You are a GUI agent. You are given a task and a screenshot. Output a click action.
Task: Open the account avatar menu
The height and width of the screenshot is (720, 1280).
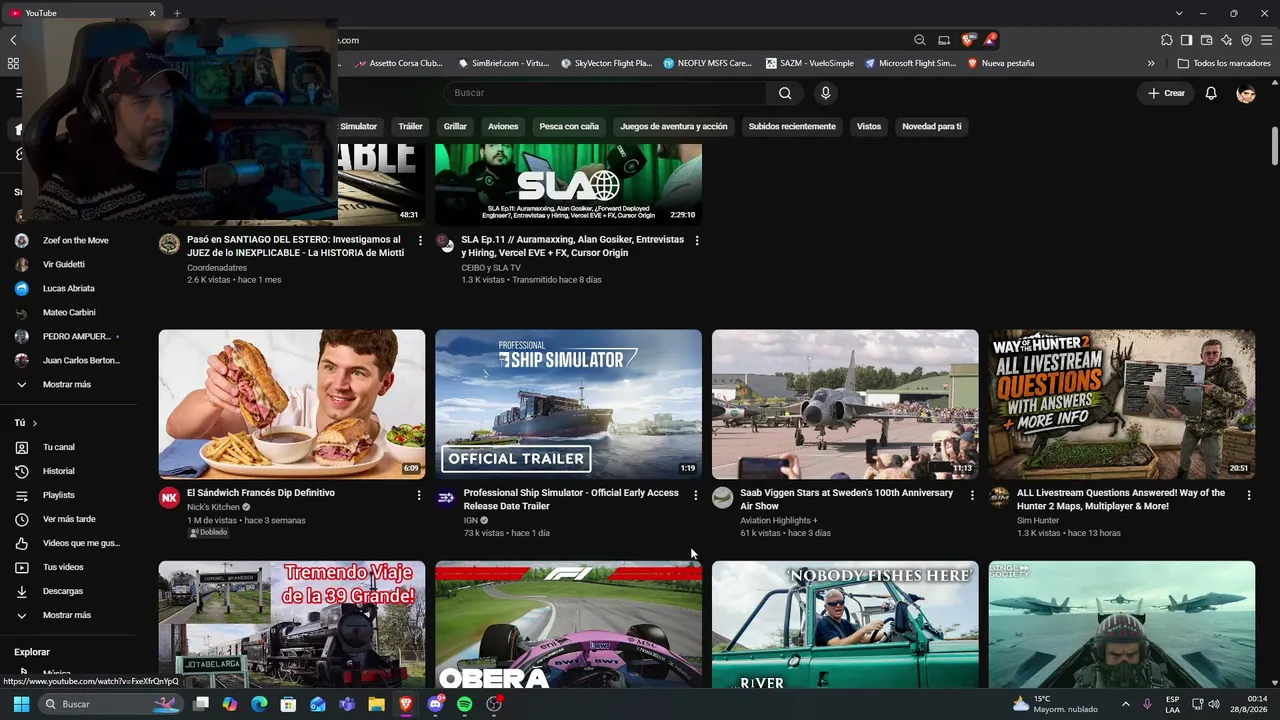[x=1246, y=93]
